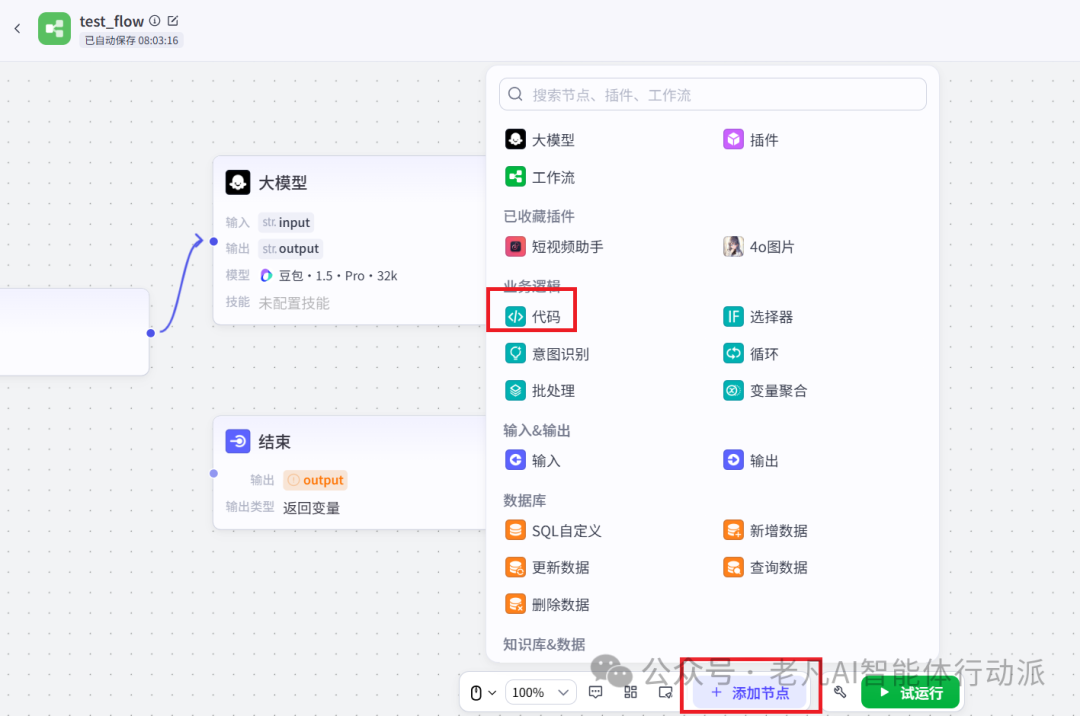
Task: Click the grid layout icon in the toolbar
Action: click(630, 692)
